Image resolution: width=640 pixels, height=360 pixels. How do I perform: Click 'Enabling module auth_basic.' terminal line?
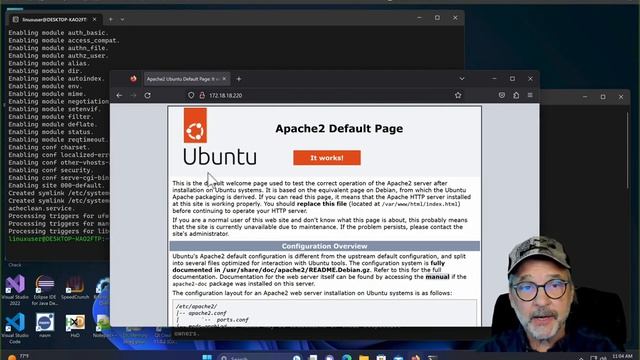pos(58,33)
